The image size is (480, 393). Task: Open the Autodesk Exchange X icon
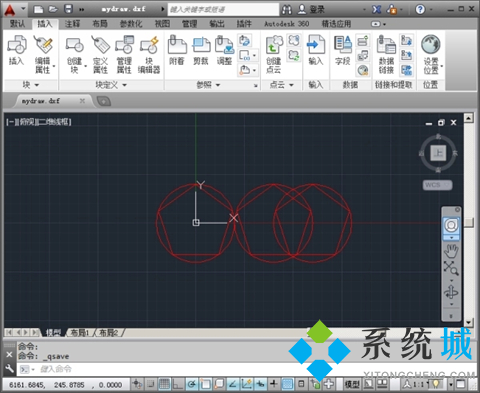tap(377, 9)
